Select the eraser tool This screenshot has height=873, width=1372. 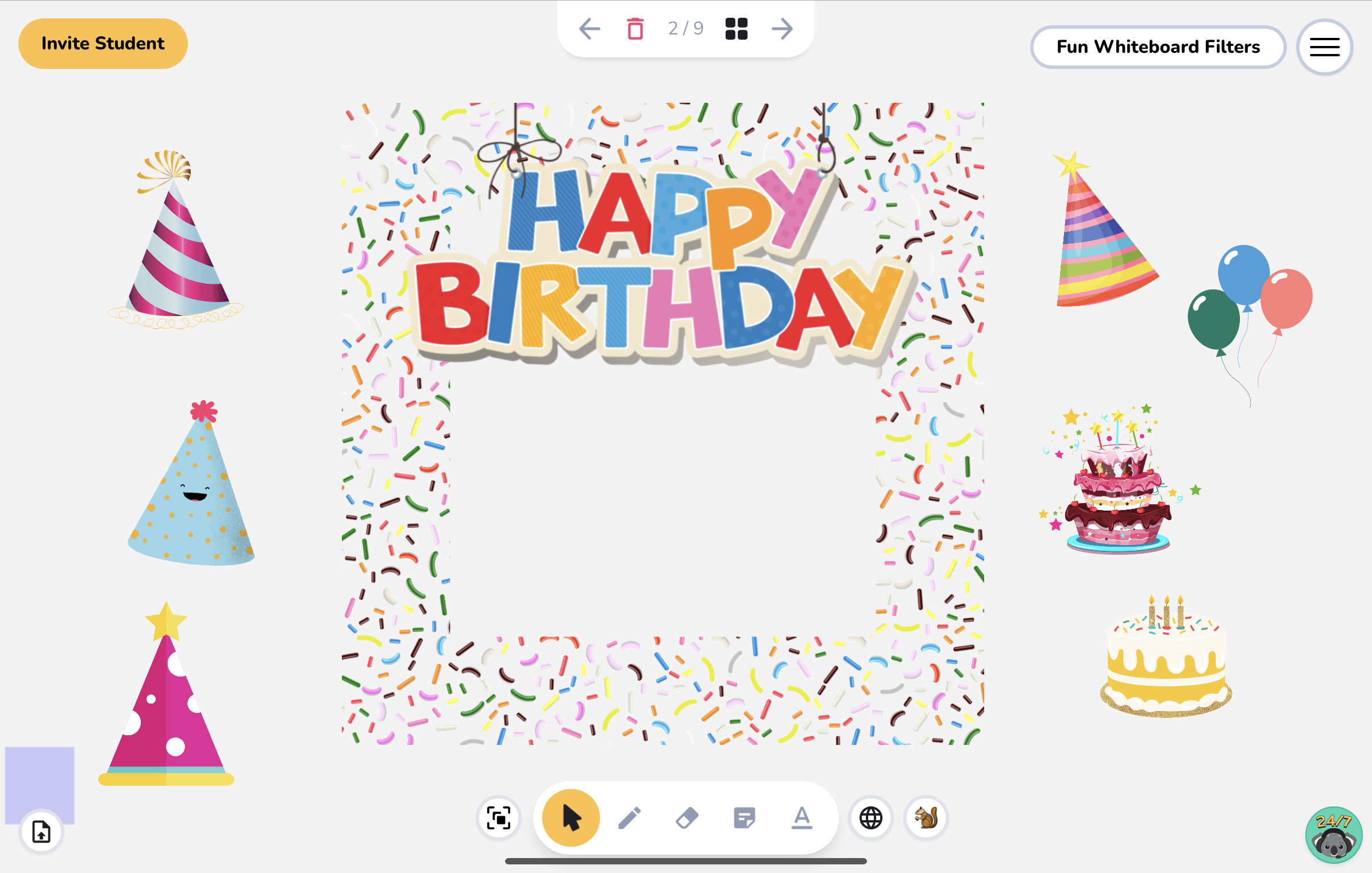(688, 817)
